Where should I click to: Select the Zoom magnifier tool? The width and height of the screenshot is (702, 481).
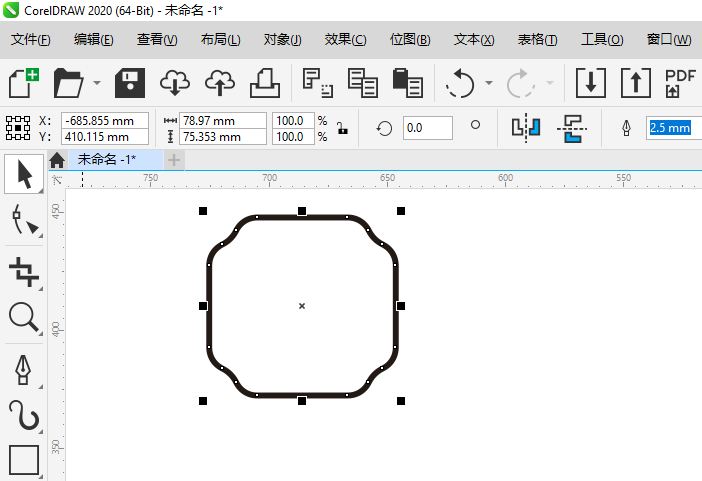pyautogui.click(x=24, y=317)
